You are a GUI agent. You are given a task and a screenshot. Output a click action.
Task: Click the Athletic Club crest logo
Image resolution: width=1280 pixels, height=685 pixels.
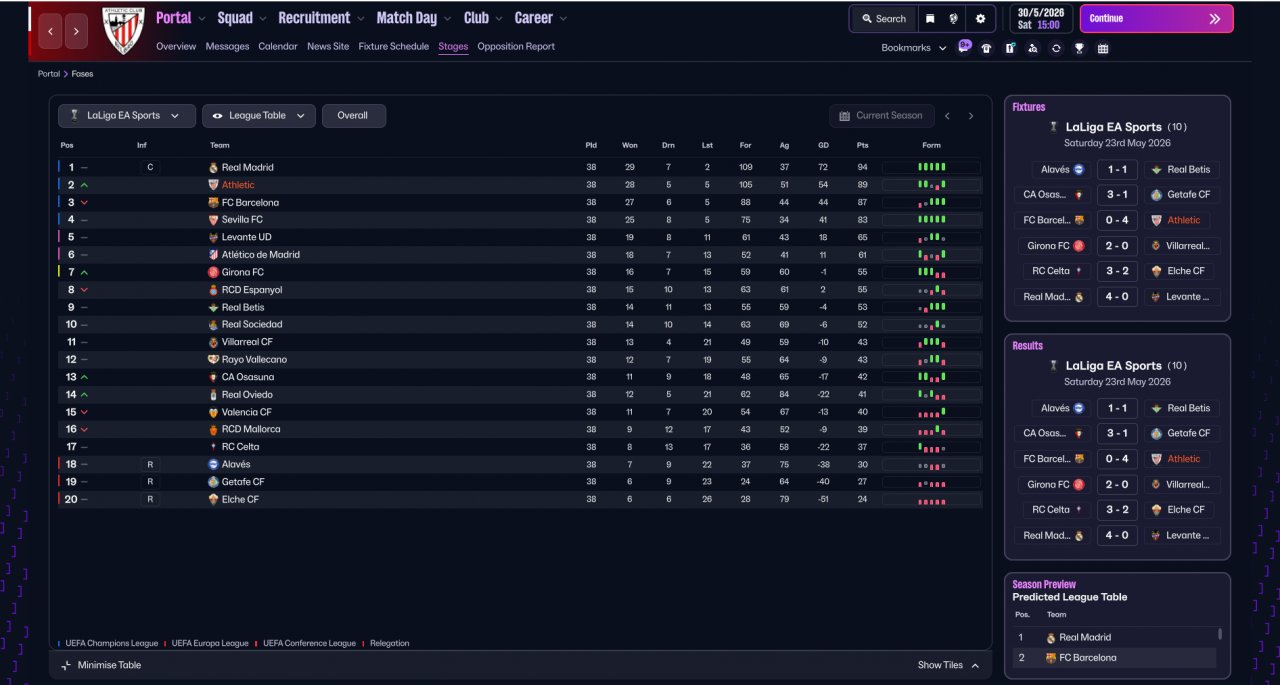tap(124, 30)
